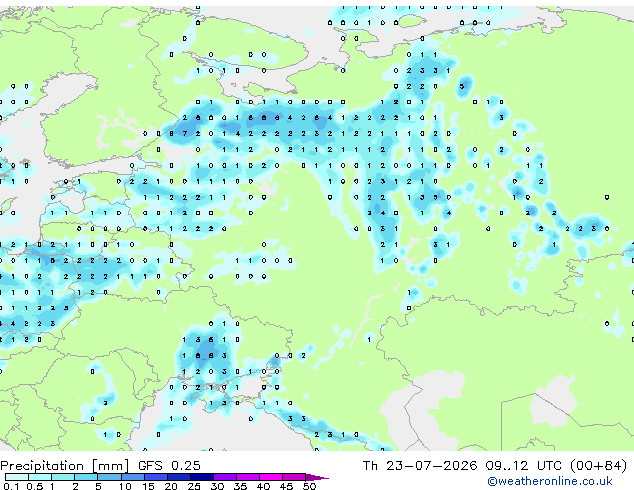Click the '30' legend scale label
The width and height of the screenshot is (634, 490).
coord(217,486)
